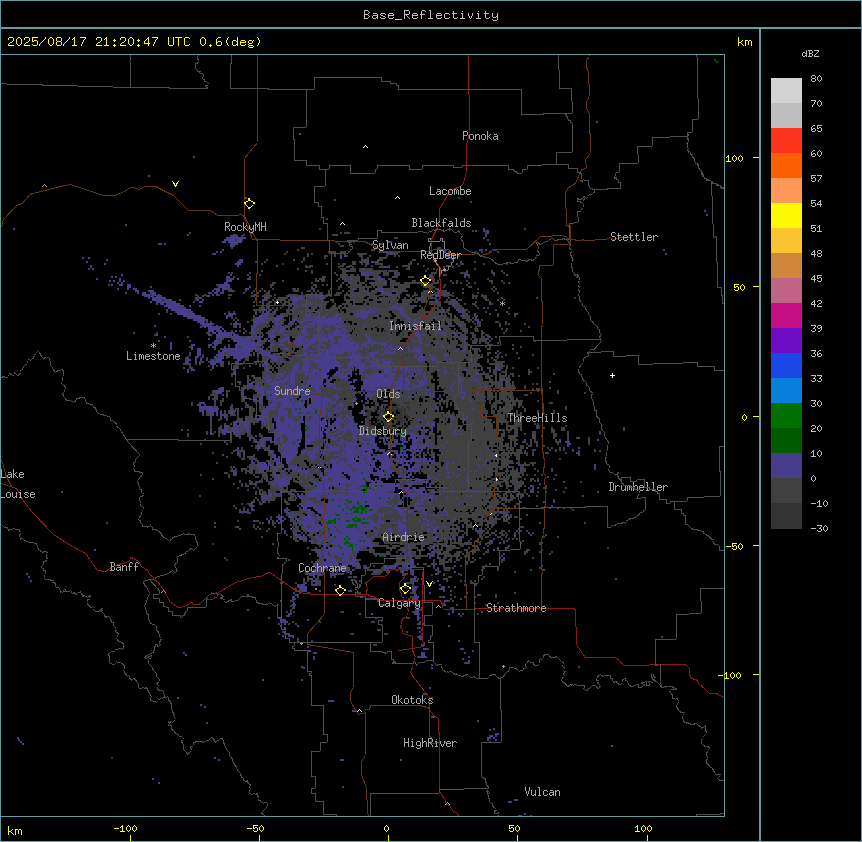Screen dimensions: 862x842
Task: Click the yellow diamond marker below RedDeer
Action: click(426, 281)
